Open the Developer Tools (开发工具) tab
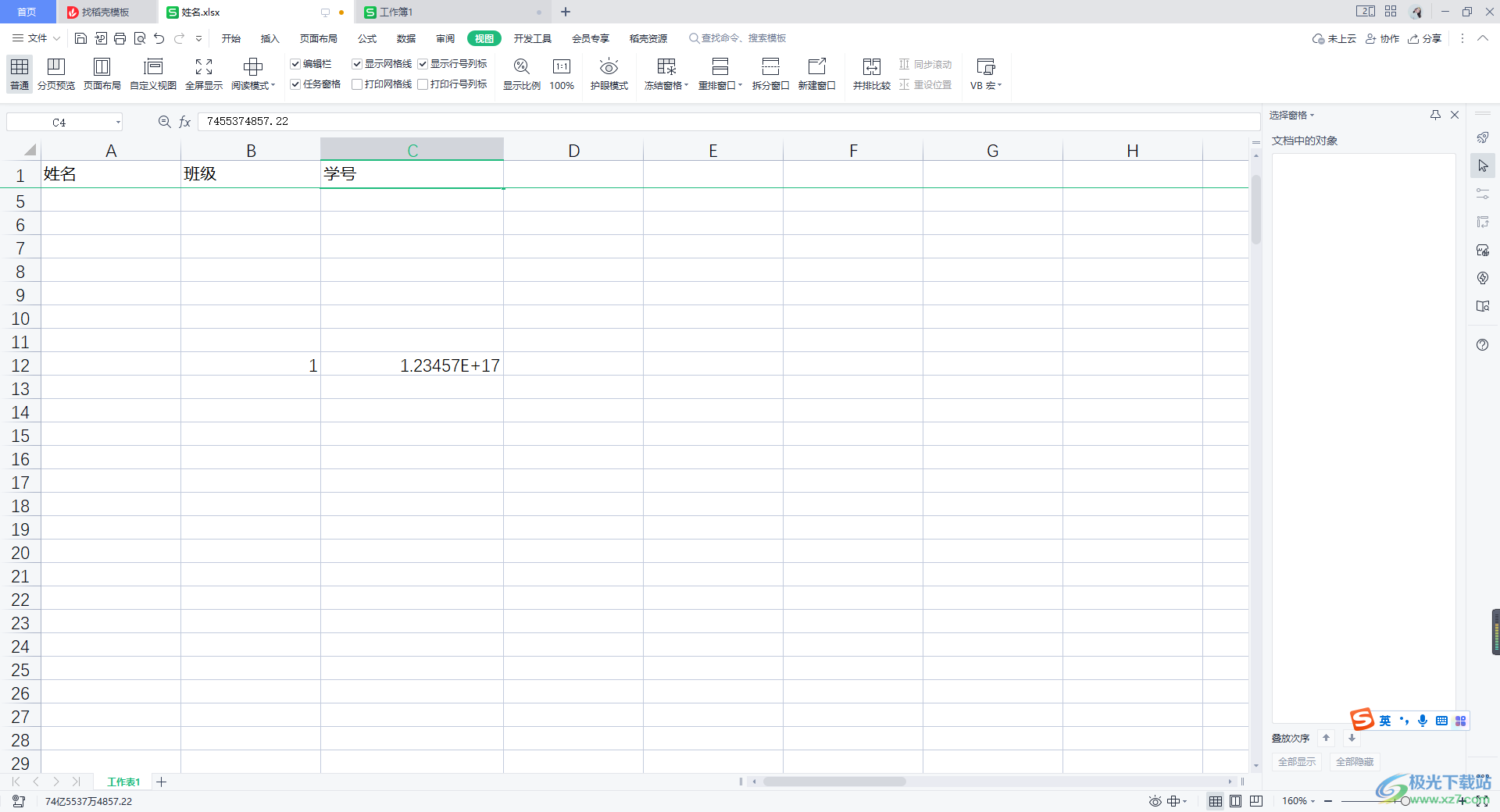 [x=533, y=38]
